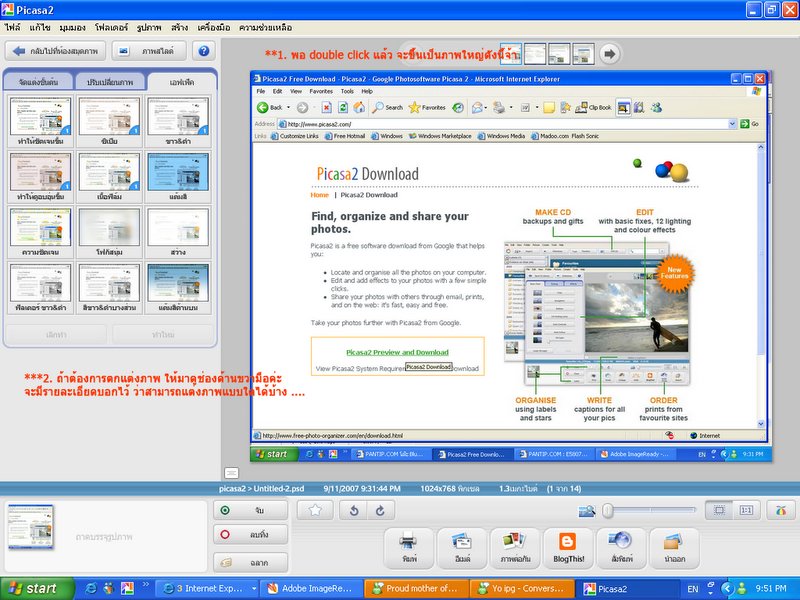Viewport: 800px width, 600px height.
Task: Open the ความช่วยเหลือ (Help) menu
Action: [265, 28]
